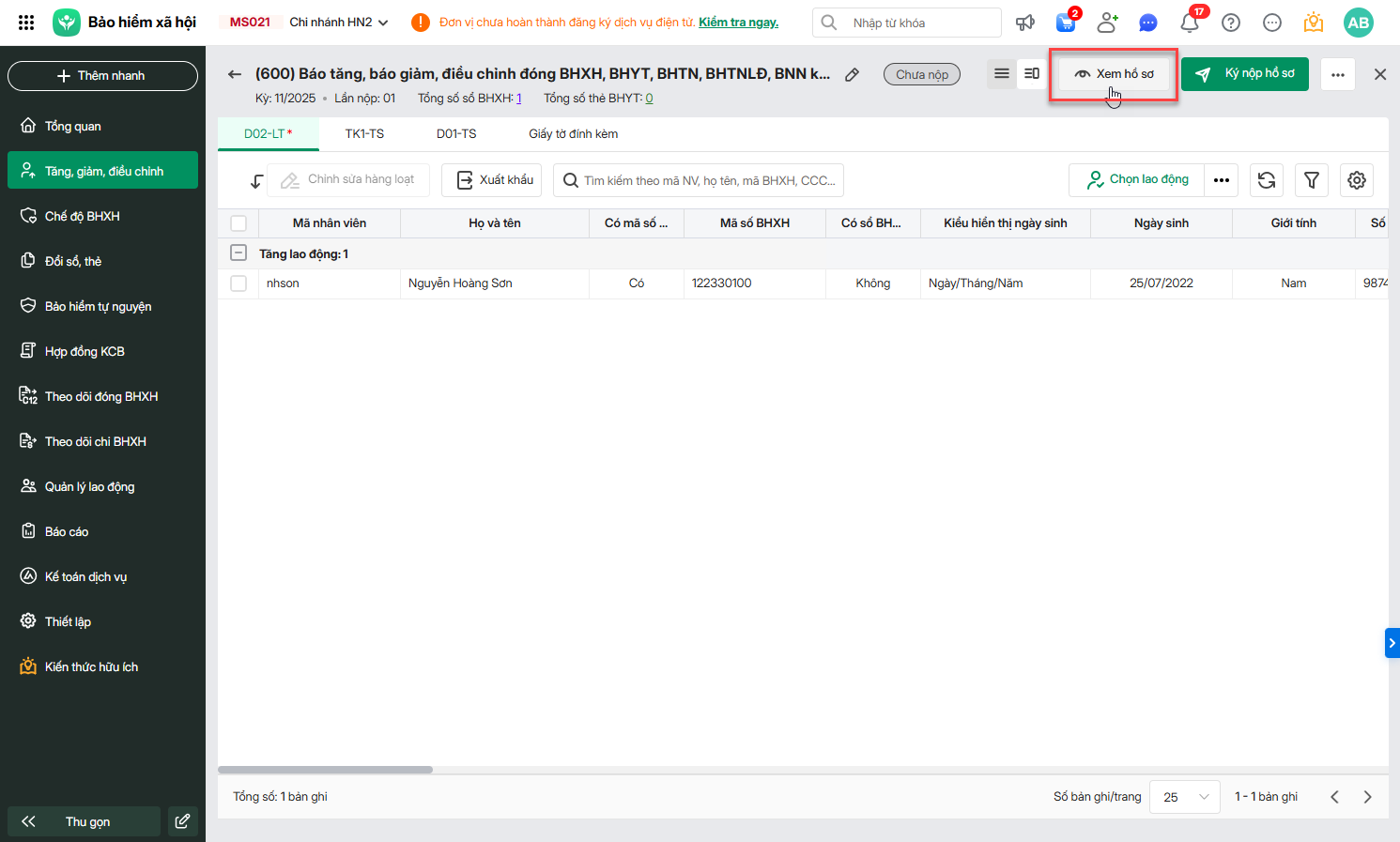The height and width of the screenshot is (842, 1400).
Task: Open Theo dõi đóng BHXH menu item
Action: (x=102, y=396)
